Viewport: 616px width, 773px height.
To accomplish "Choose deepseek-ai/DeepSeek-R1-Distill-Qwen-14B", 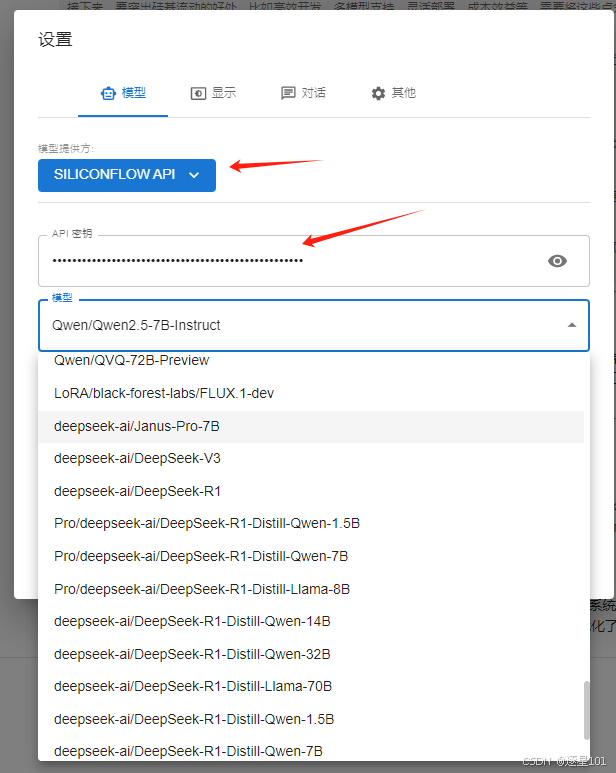I will click(311, 622).
